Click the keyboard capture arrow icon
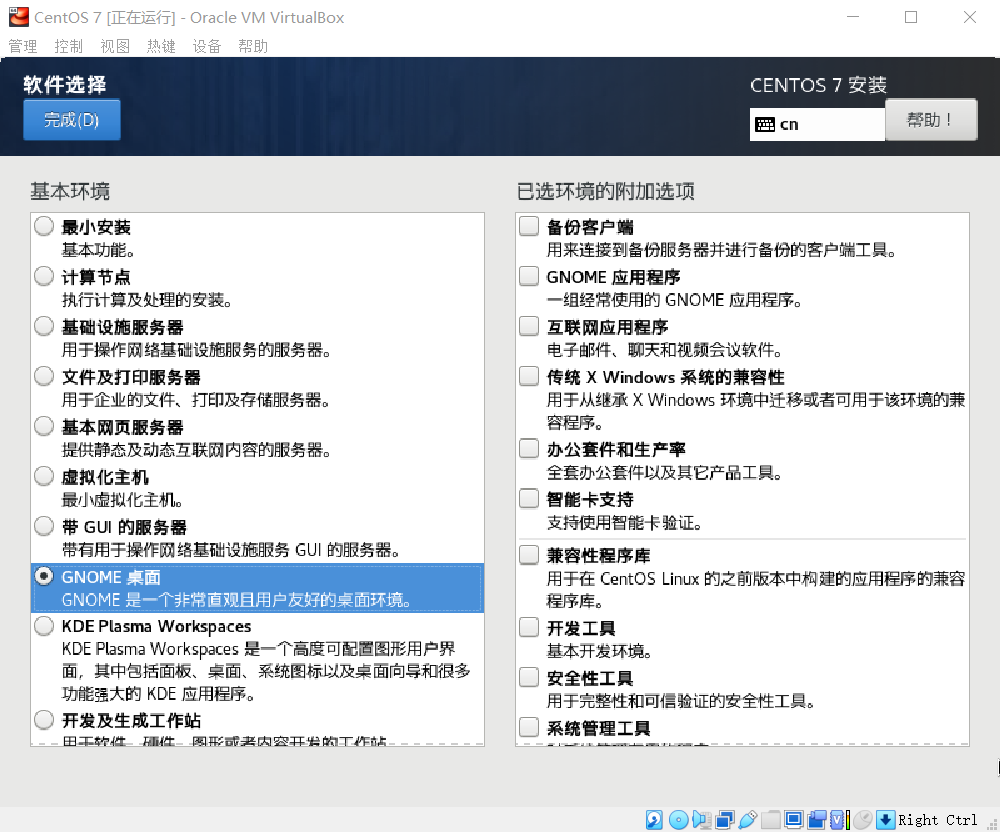Image resolution: width=1000 pixels, height=832 pixels. coord(885,819)
